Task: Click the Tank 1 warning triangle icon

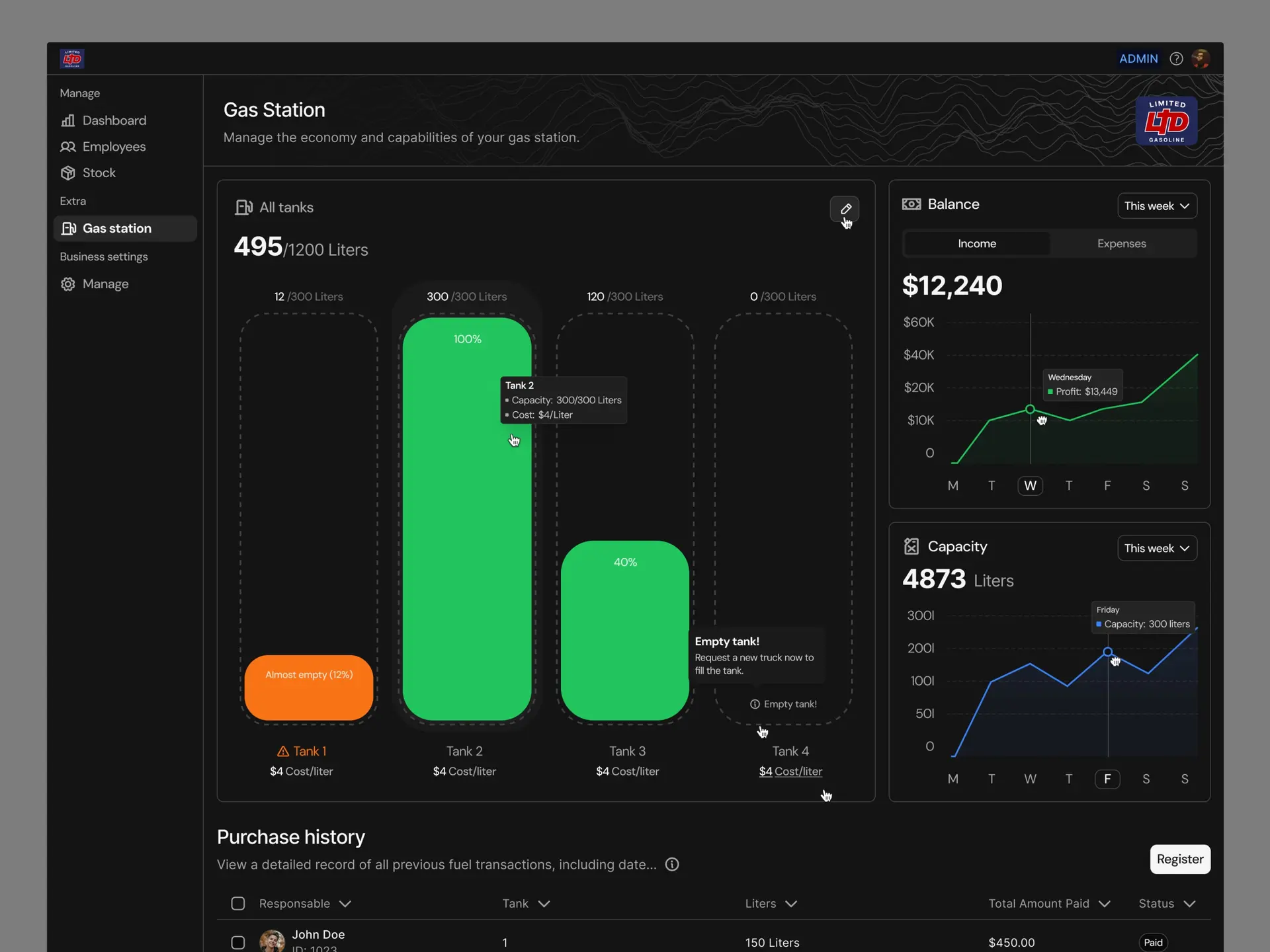Action: [283, 752]
